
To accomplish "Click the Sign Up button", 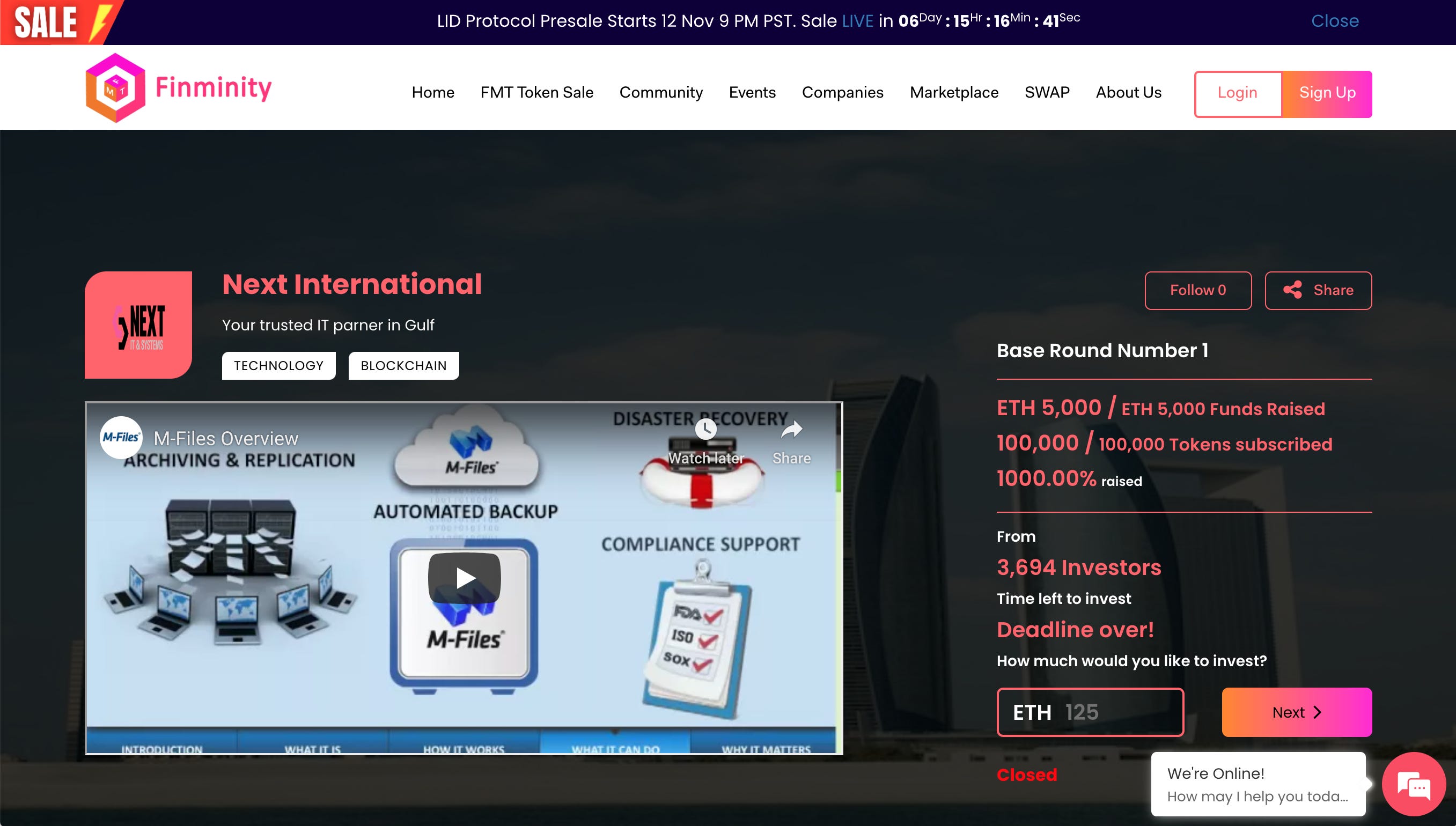I will pos(1327,94).
